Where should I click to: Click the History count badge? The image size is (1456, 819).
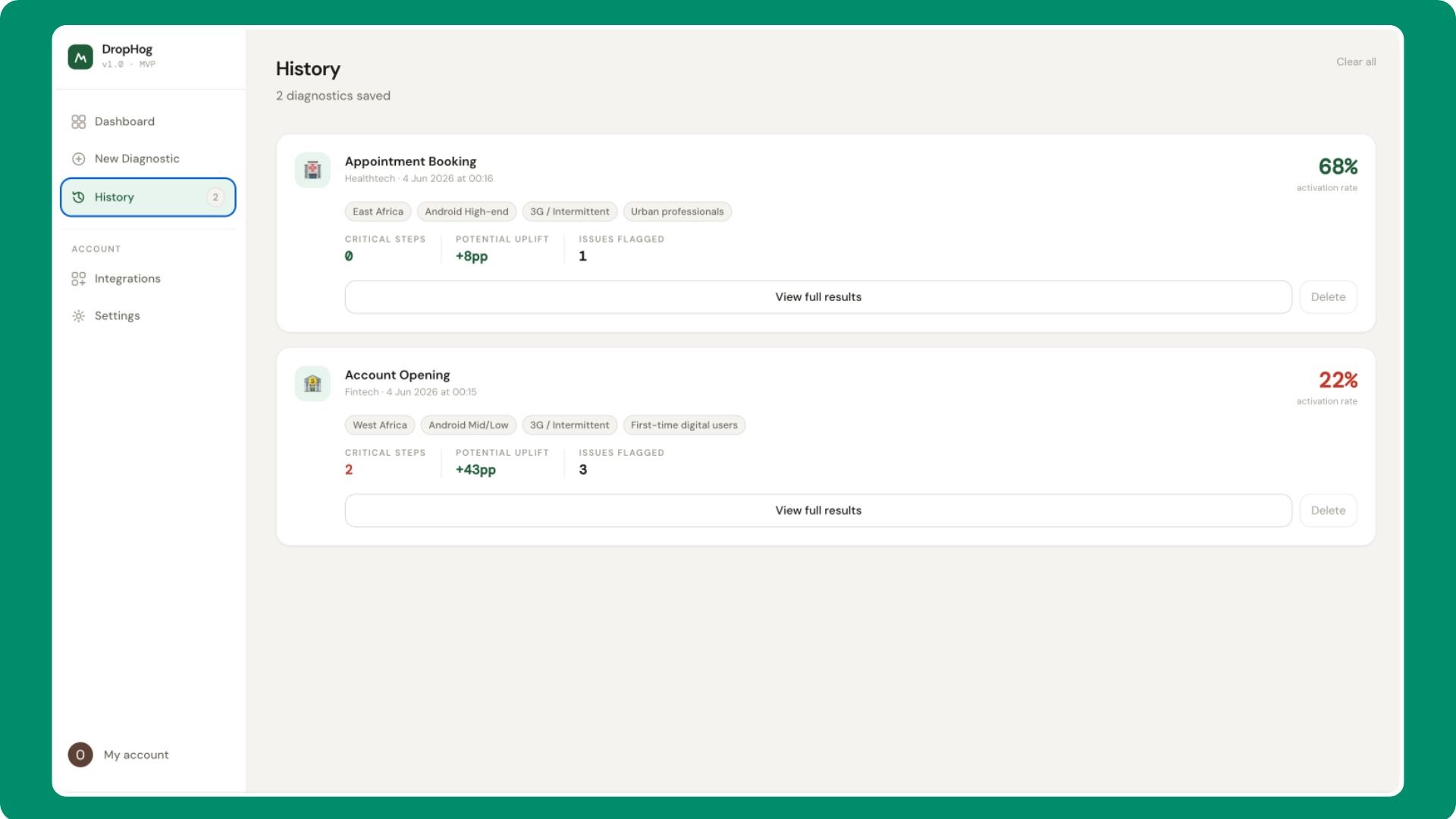click(215, 197)
